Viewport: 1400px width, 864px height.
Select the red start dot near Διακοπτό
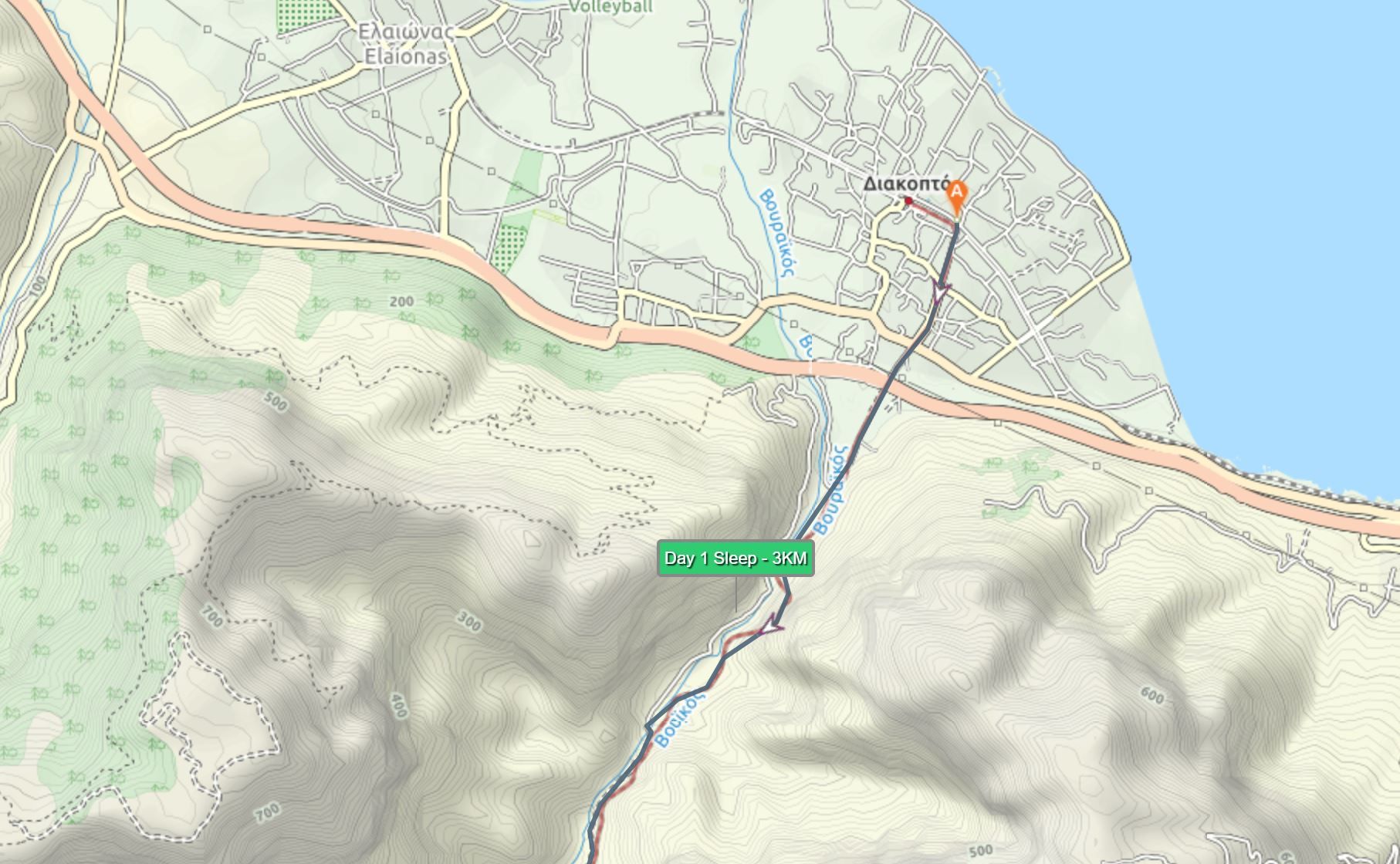909,201
